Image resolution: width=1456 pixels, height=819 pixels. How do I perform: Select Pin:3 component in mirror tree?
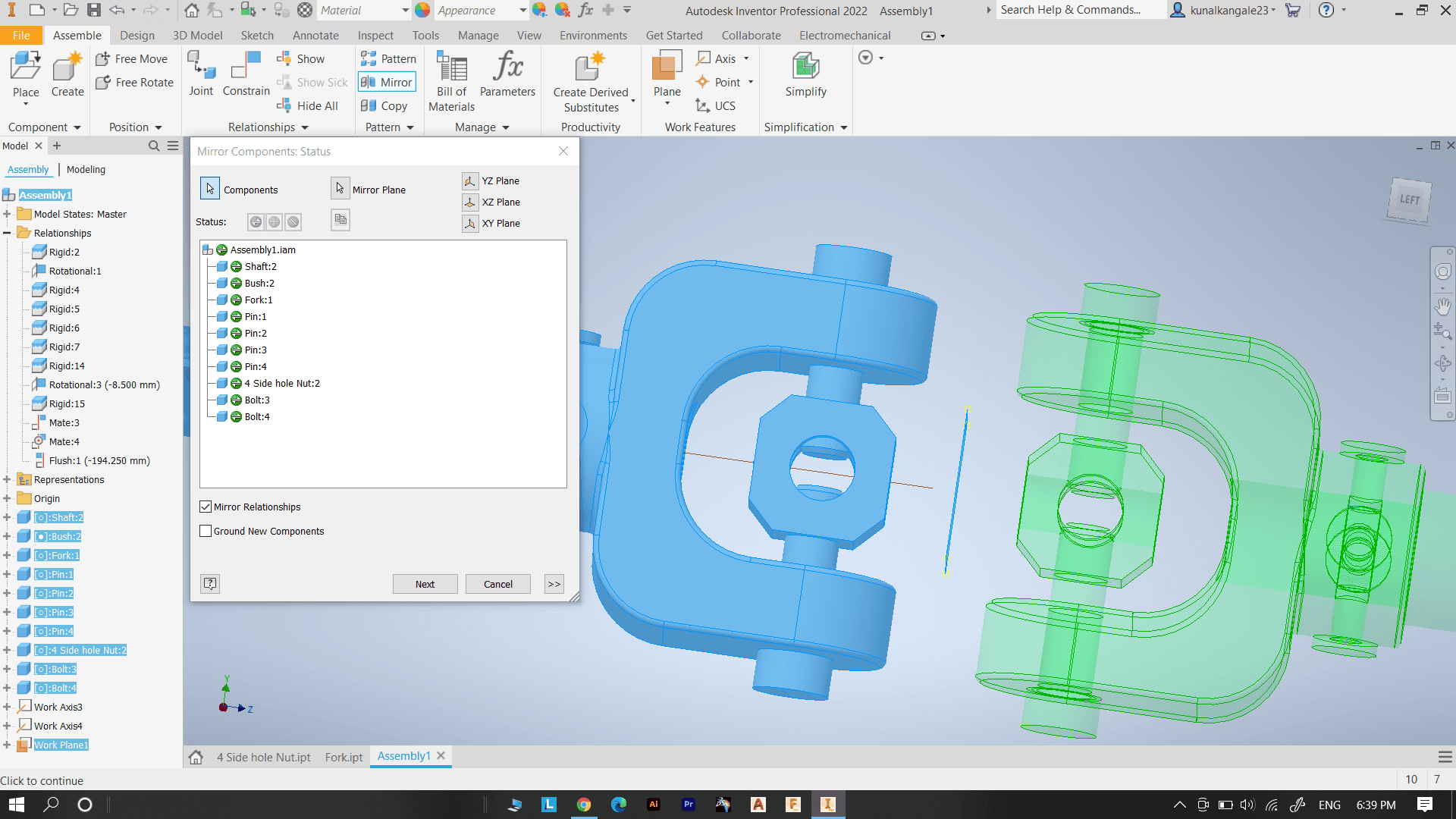tap(254, 349)
